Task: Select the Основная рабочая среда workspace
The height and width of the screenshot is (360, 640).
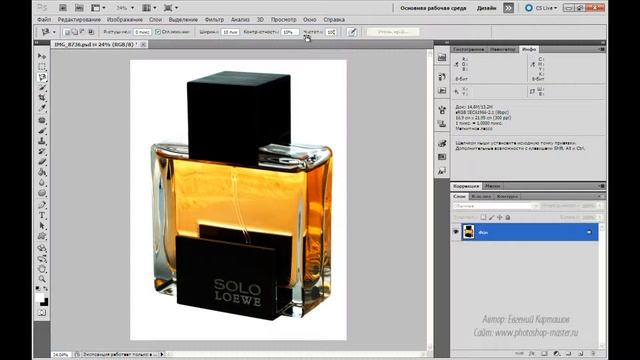Action: tap(433, 8)
